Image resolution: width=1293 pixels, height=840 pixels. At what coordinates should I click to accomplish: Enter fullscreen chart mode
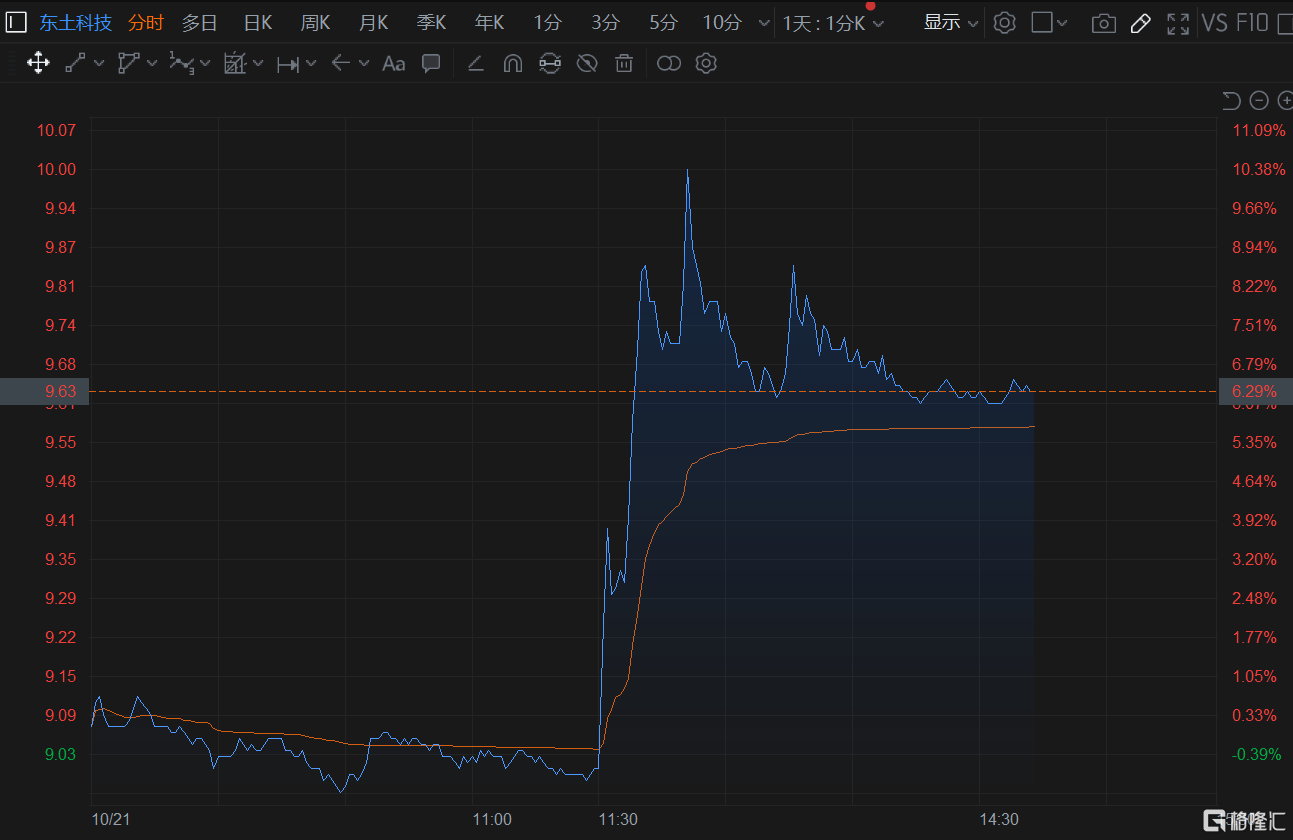point(1178,23)
